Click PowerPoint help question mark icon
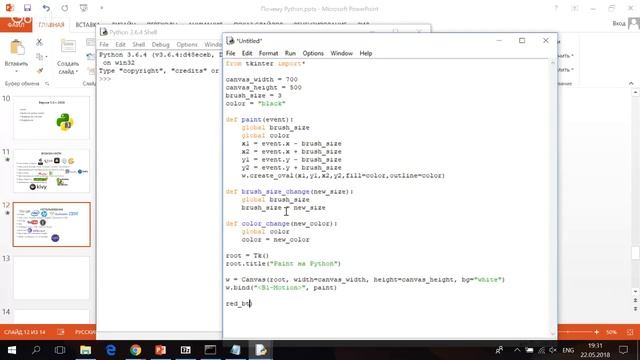Image resolution: width=640 pixels, height=360 pixels. pyautogui.click(x=556, y=8)
